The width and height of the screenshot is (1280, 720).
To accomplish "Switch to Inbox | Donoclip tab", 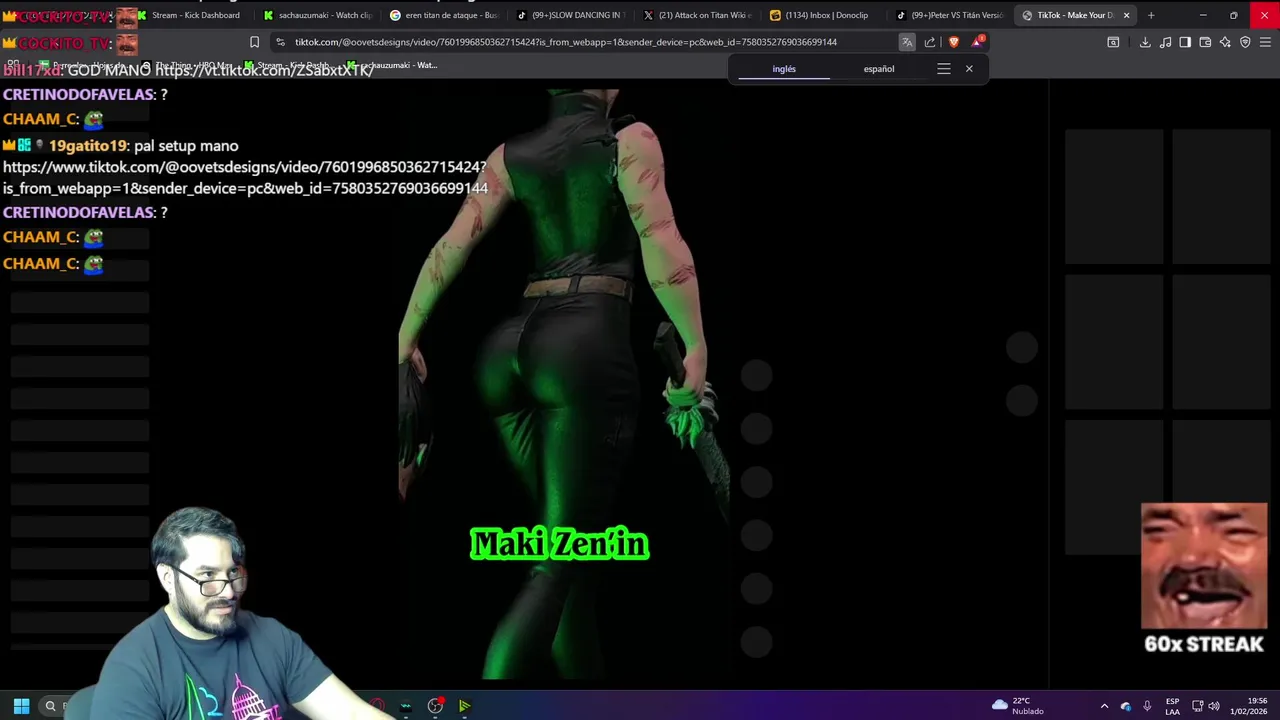I will (x=822, y=15).
